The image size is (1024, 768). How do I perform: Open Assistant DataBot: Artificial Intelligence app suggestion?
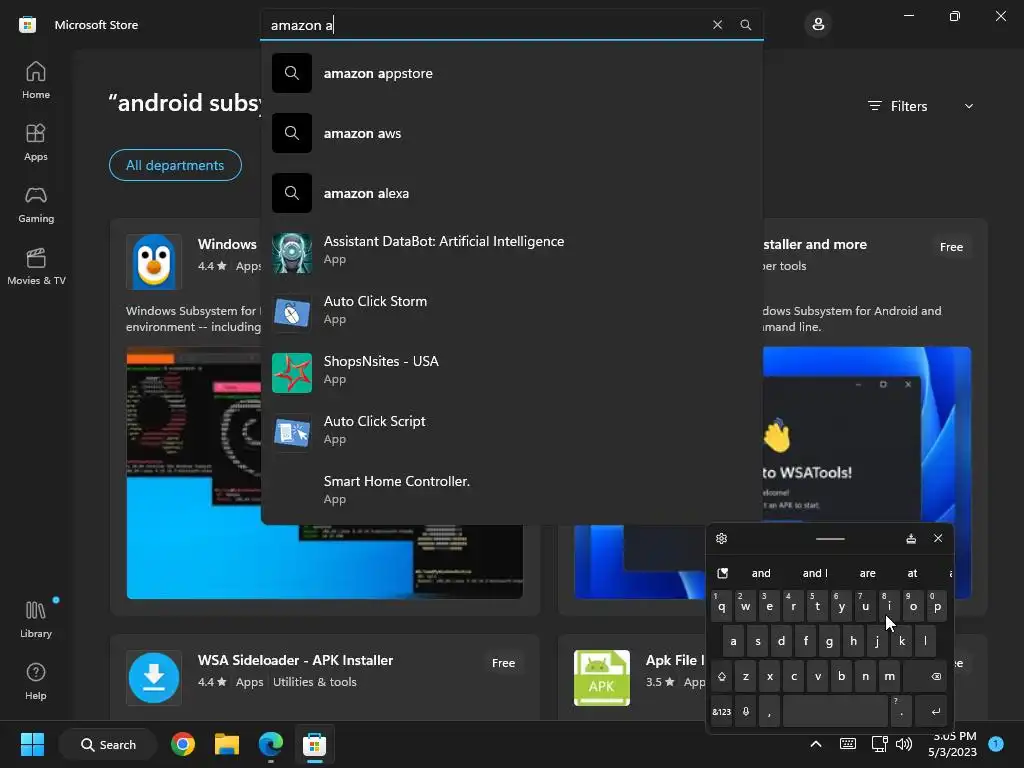[512, 251]
